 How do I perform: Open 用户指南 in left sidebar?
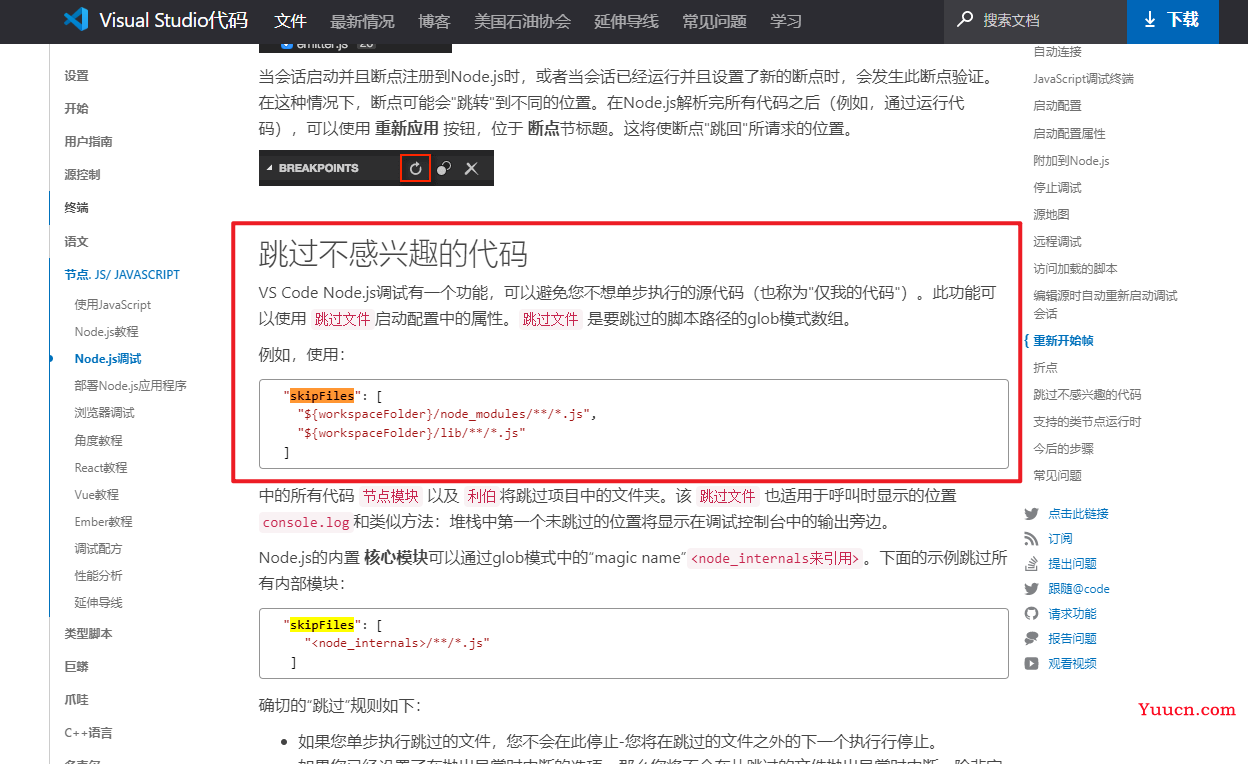88,141
